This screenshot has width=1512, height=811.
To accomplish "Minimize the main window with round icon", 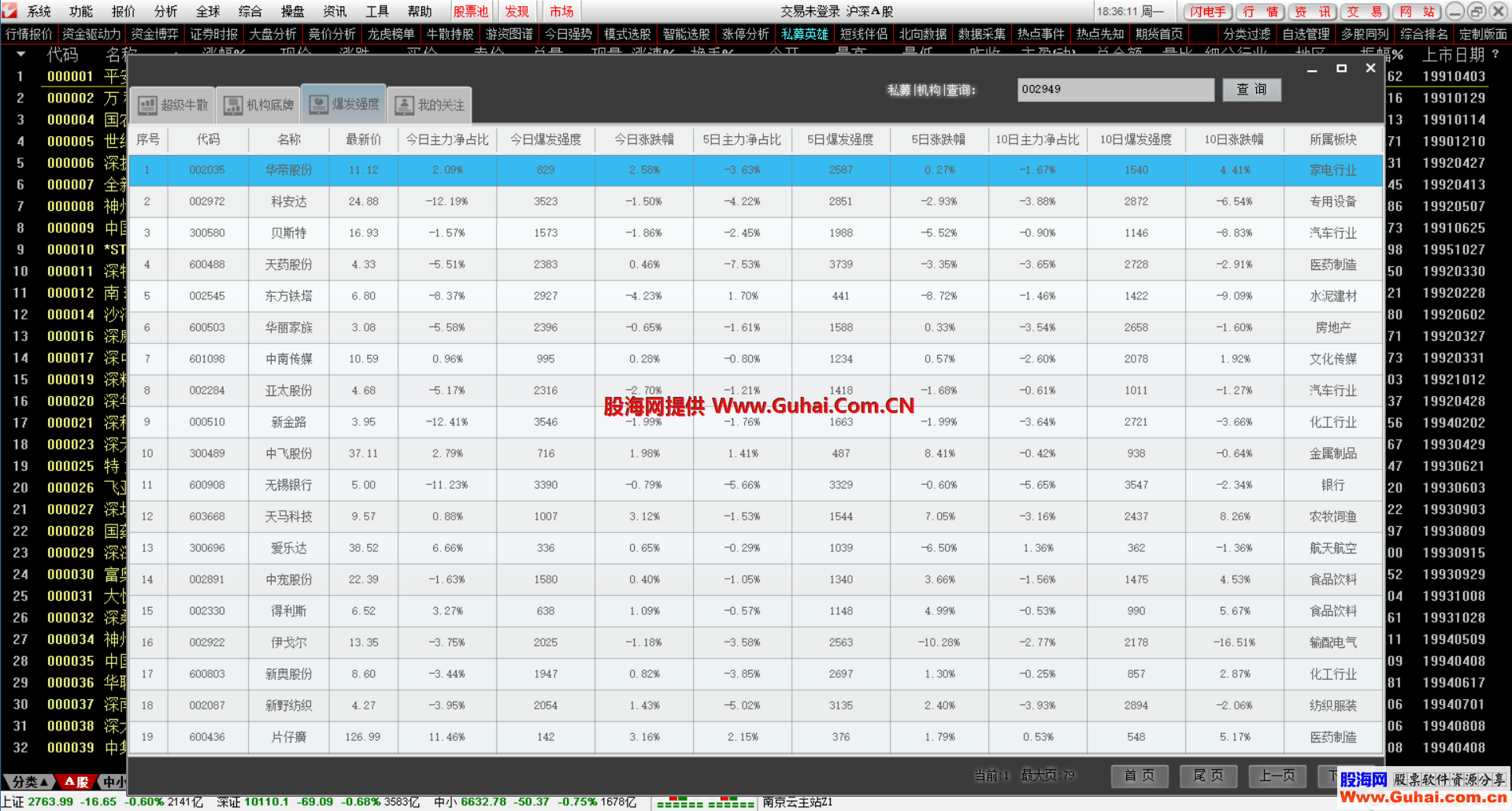I will pos(1455,11).
